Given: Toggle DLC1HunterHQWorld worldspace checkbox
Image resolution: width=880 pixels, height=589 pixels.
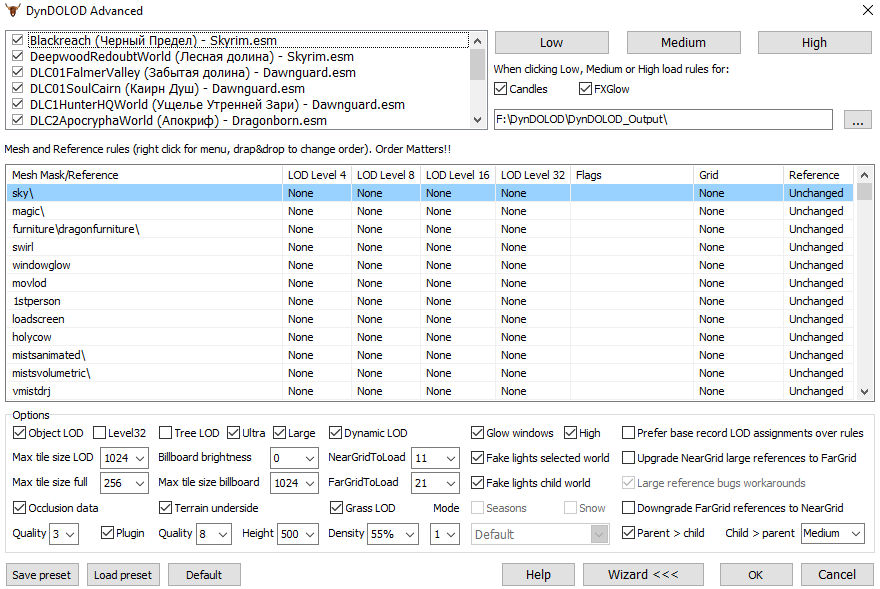Looking at the screenshot, I should [x=17, y=104].
